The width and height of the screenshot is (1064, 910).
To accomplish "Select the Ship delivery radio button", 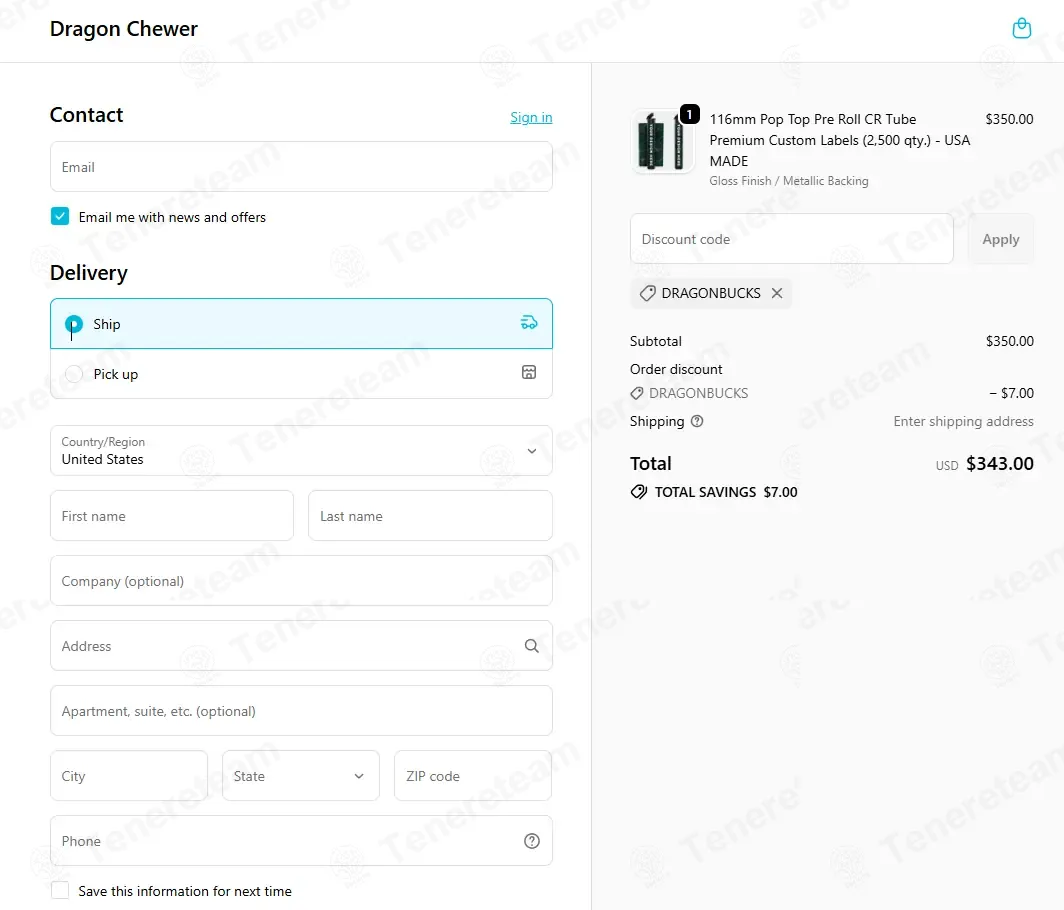I will tap(74, 324).
